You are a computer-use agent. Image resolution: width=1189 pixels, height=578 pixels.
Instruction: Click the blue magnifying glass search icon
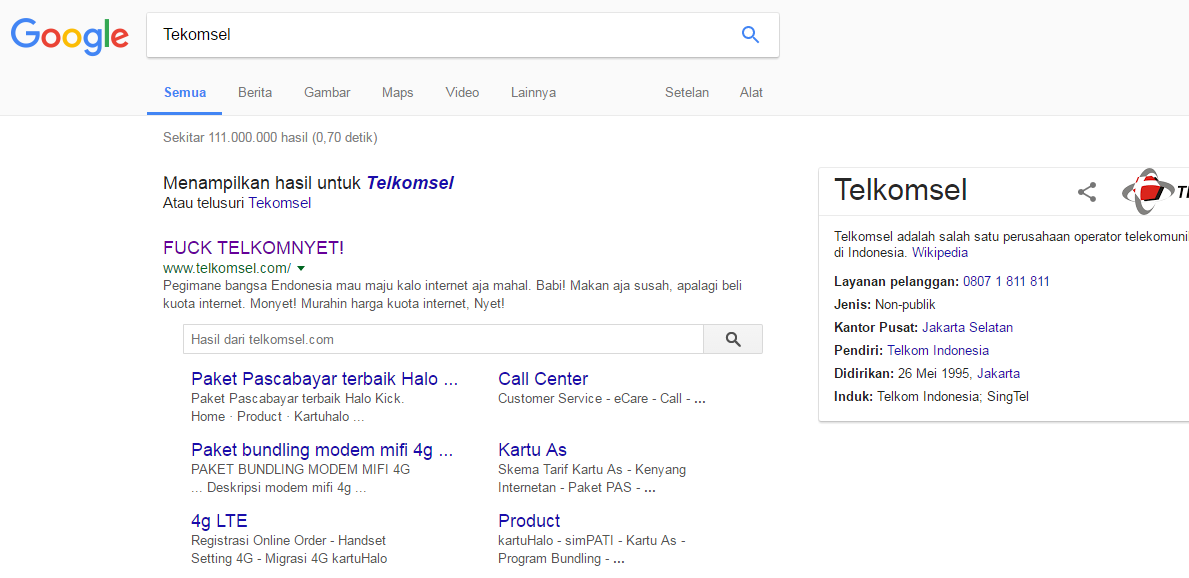(750, 34)
